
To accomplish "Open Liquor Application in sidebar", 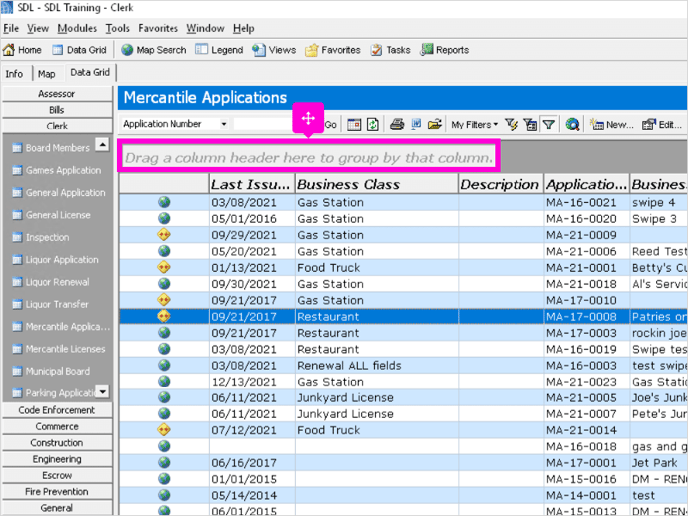I will point(55,260).
